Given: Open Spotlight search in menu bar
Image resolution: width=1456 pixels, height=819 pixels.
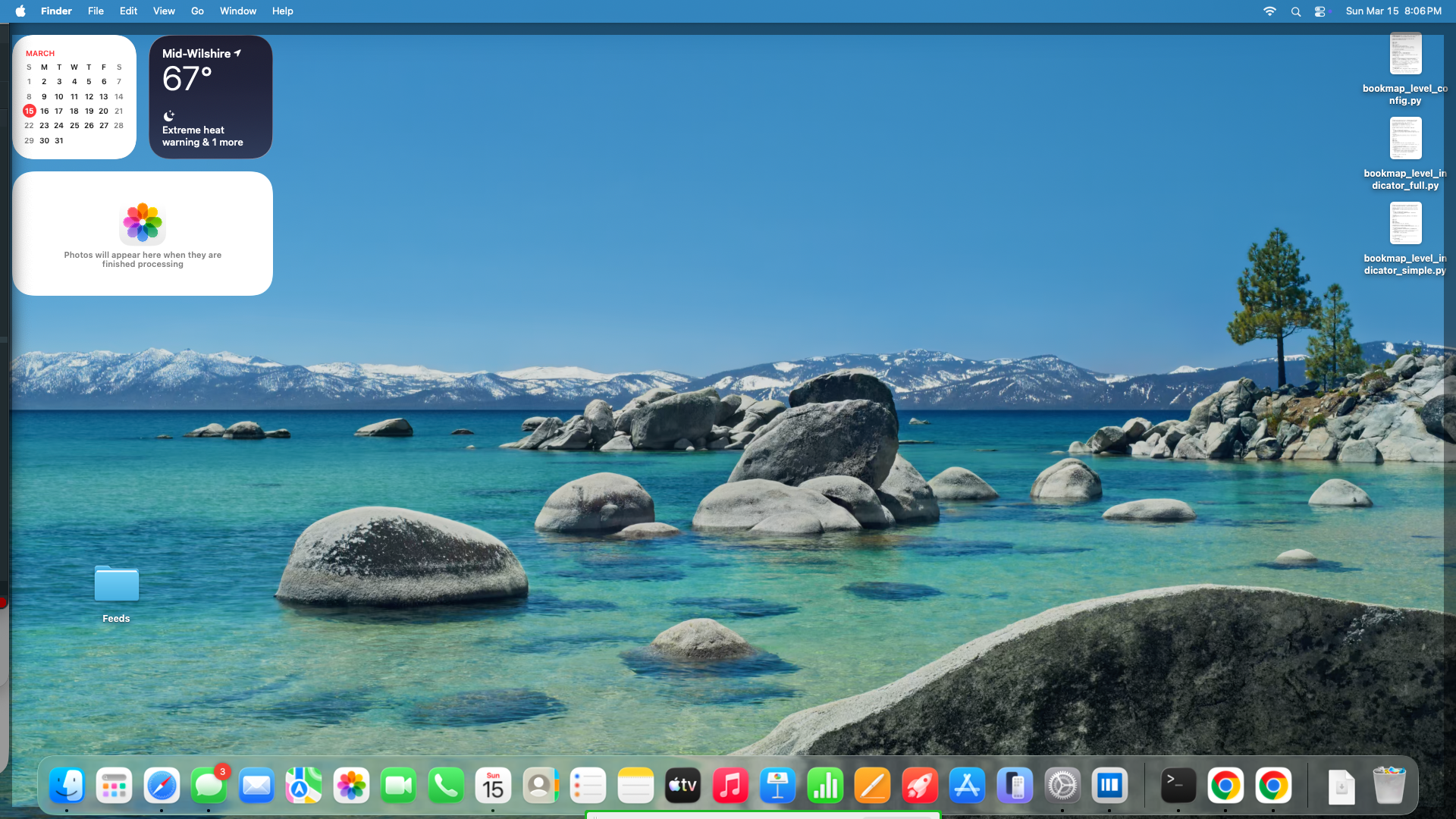Looking at the screenshot, I should pyautogui.click(x=1296, y=11).
